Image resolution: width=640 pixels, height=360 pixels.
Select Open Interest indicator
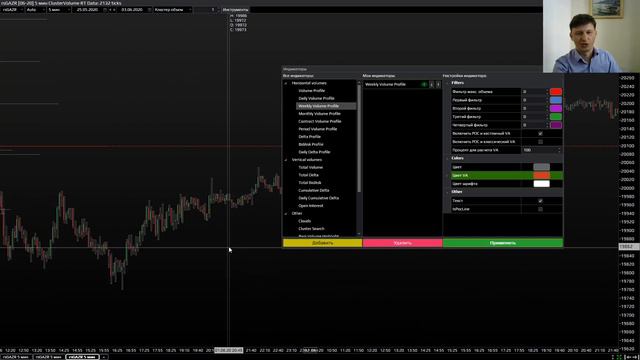(x=311, y=206)
